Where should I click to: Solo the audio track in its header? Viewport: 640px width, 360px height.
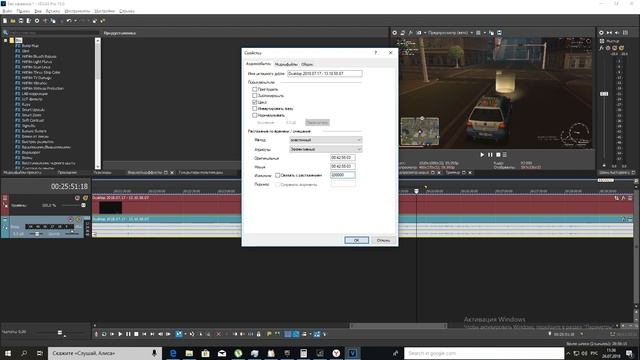pyautogui.click(x=78, y=220)
